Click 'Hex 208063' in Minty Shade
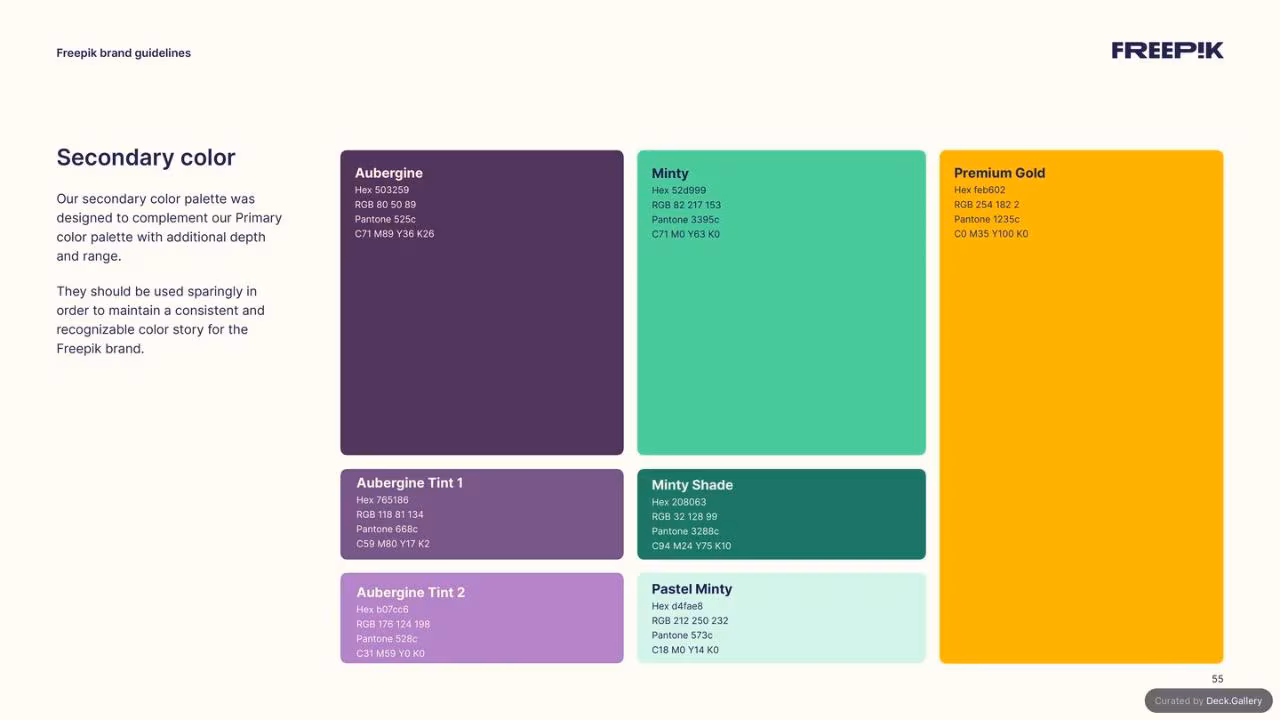Viewport: 1280px width, 720px height. pyautogui.click(x=679, y=502)
